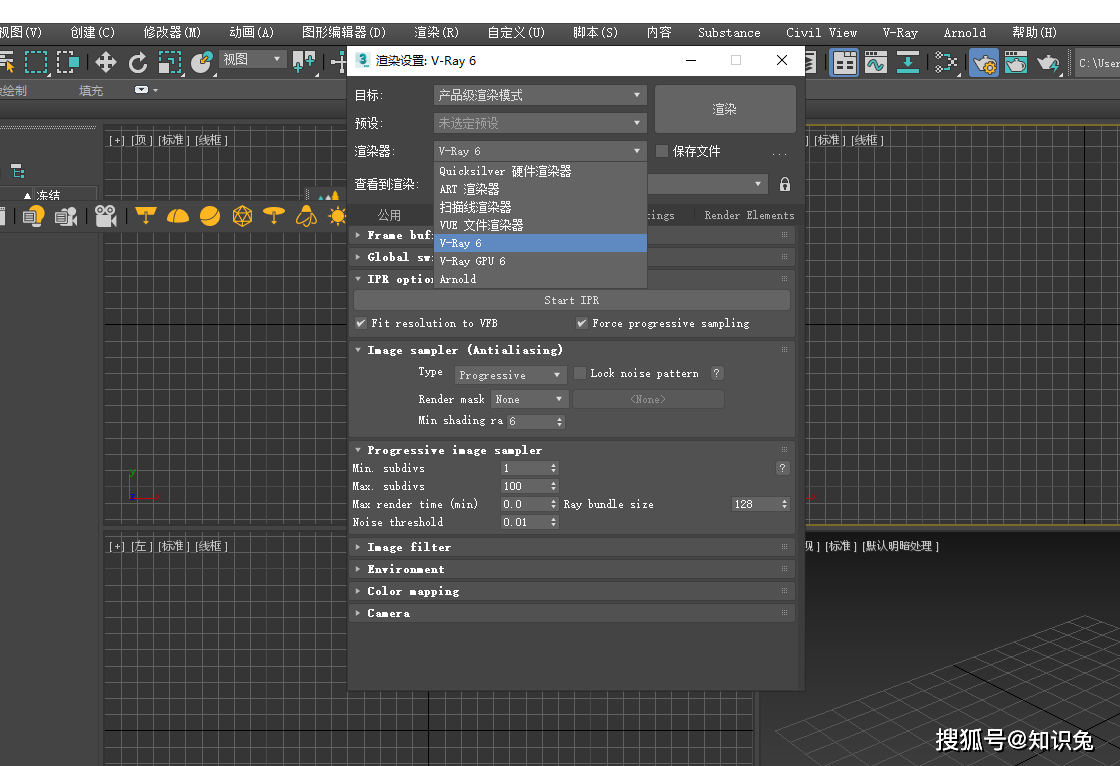The image size is (1120, 766).
Task: Uncheck Fit resolution to VFB
Action: pyautogui.click(x=361, y=324)
